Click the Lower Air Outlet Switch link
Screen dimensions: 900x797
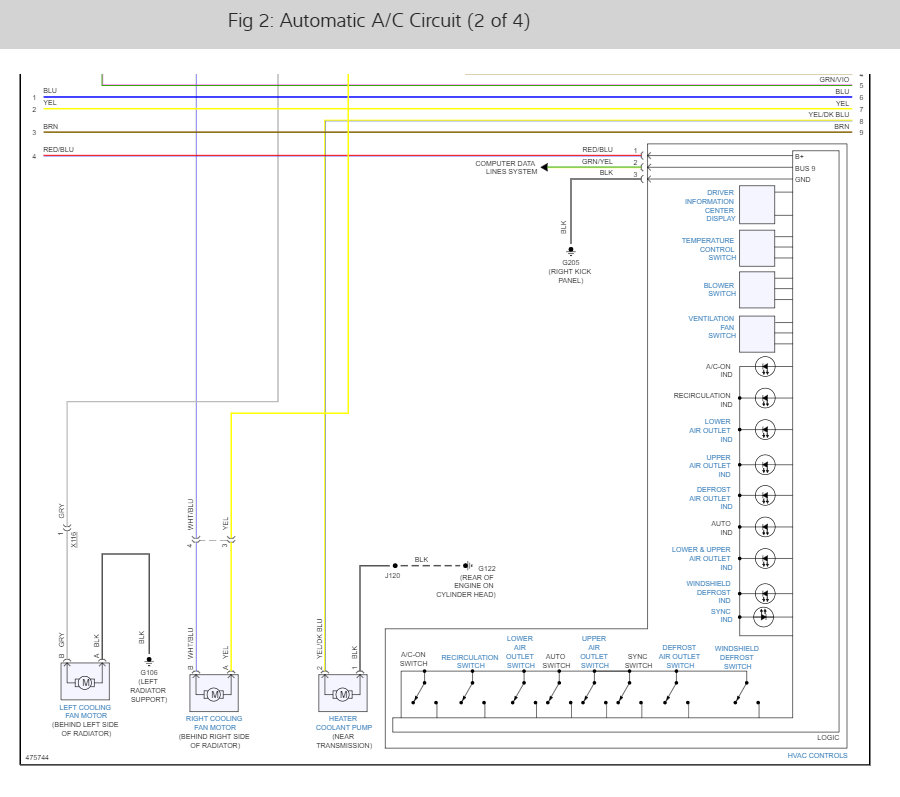pos(520,652)
